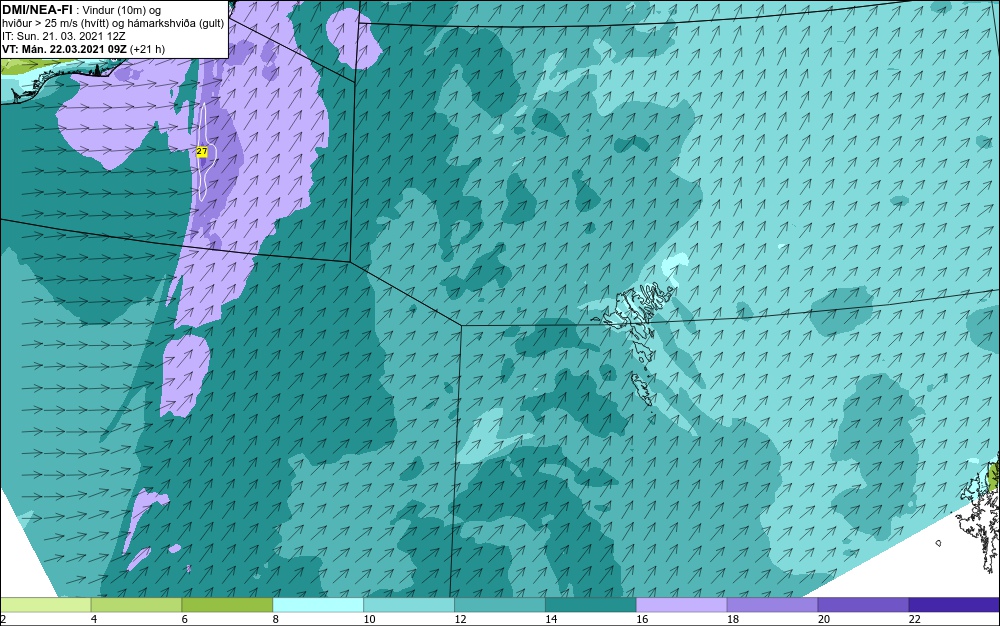The height and width of the screenshot is (626, 1000).
Task: Pick the 20–22 m/s violet legend swatch
Action: [864, 605]
